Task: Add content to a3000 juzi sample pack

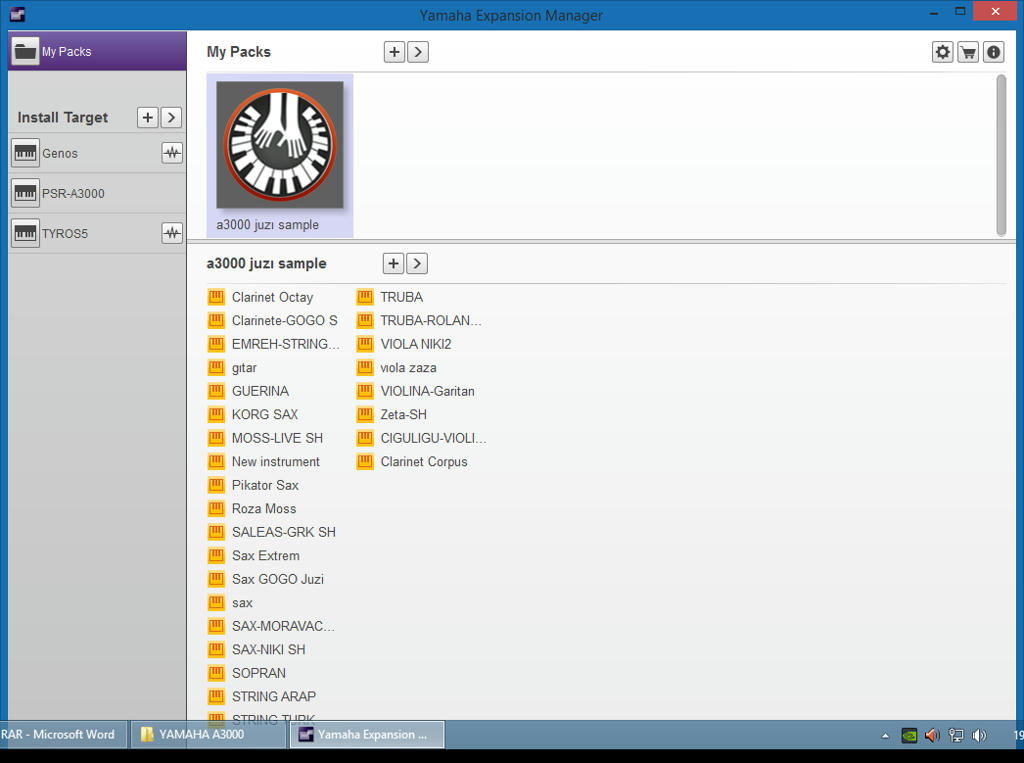Action: [x=392, y=263]
